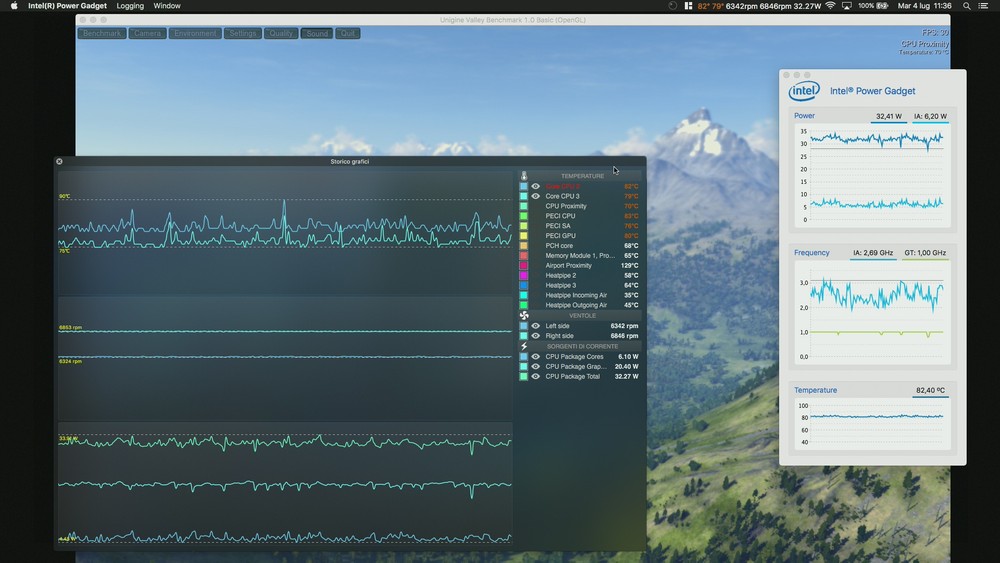
Task: Toggle eye icon for CPU Package Total
Action: pyautogui.click(x=536, y=376)
